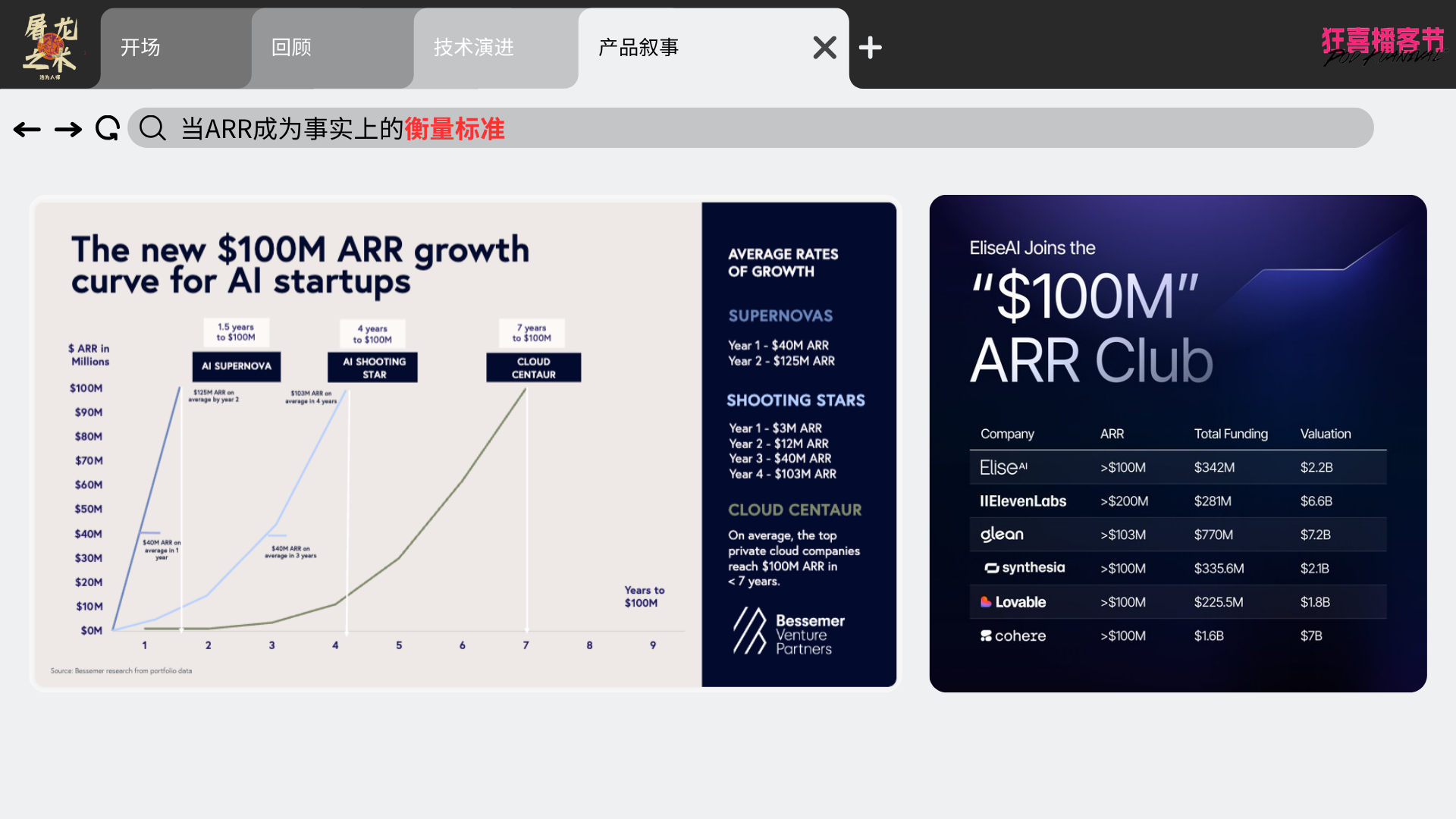The image size is (1456, 819).
Task: Click the AI SUPERNOVA chart label
Action: pyautogui.click(x=236, y=366)
